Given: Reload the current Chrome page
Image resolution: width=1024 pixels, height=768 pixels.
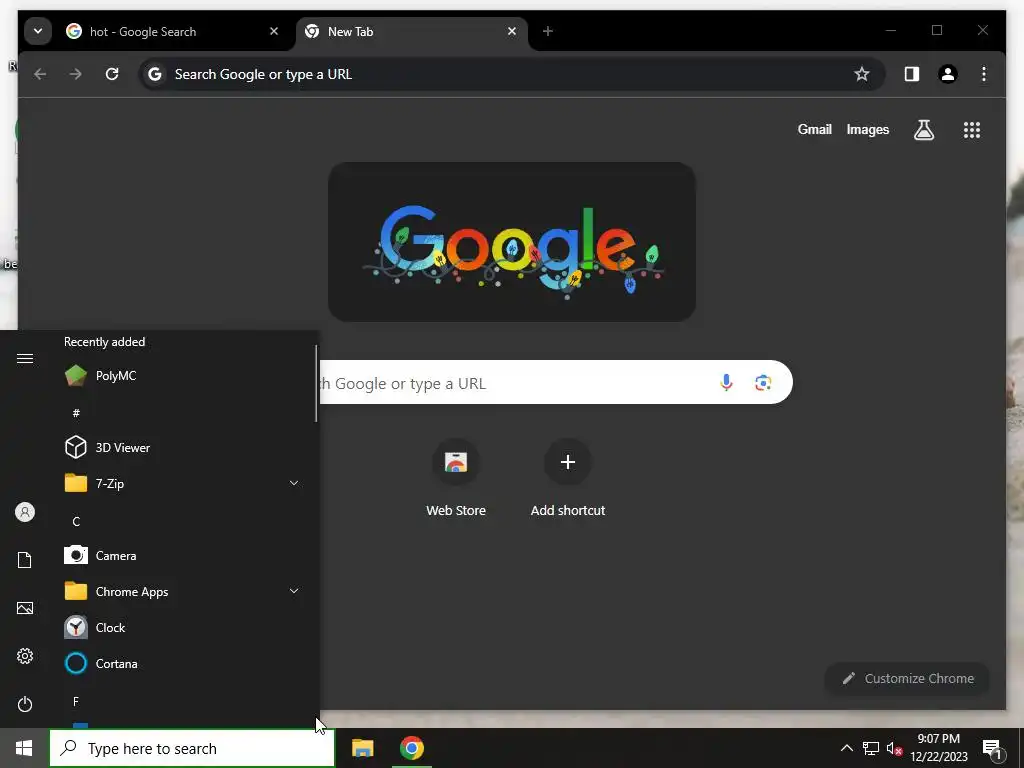Looking at the screenshot, I should (x=112, y=74).
